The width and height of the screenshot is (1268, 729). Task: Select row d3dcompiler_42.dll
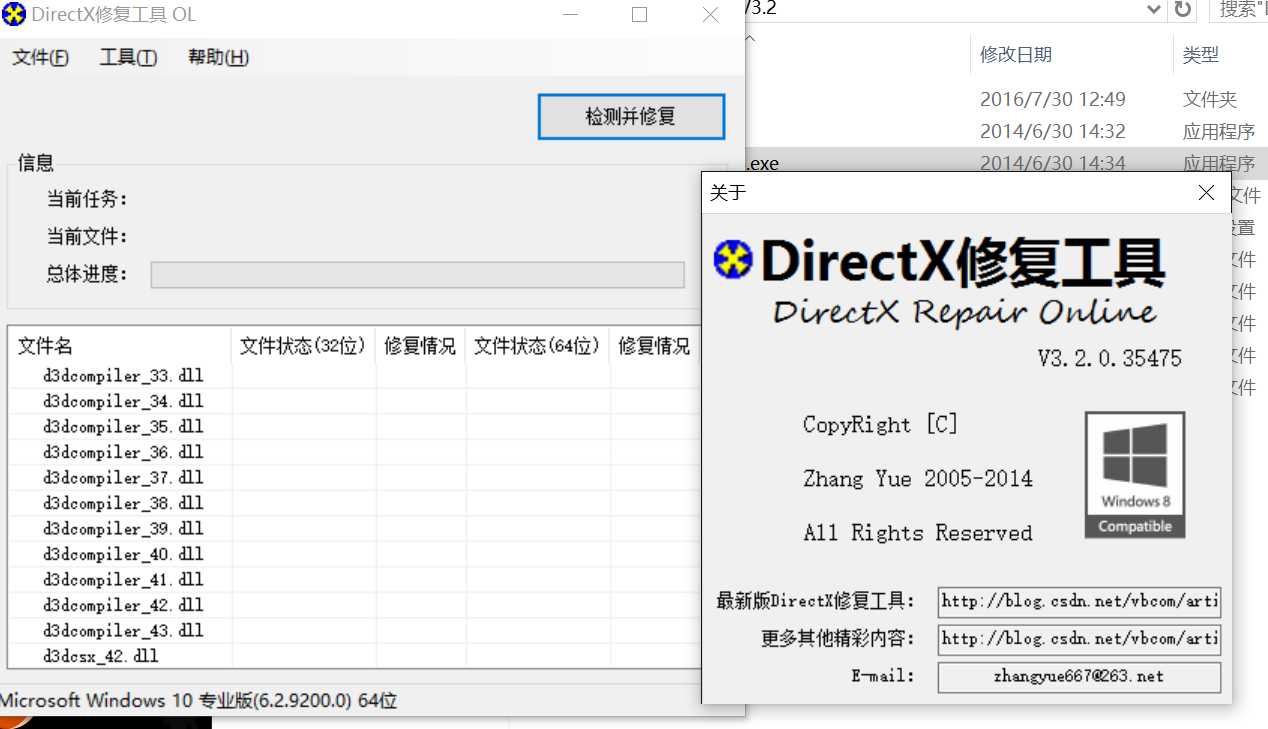[x=355, y=605]
